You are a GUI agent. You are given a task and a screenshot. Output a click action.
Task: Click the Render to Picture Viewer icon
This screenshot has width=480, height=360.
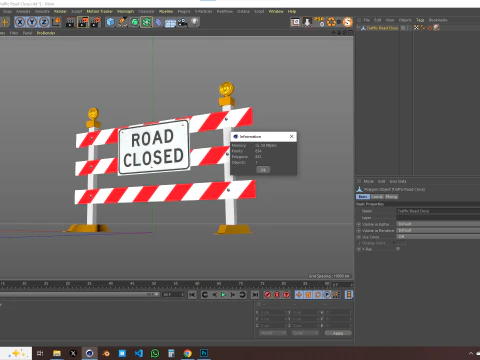pyautogui.click(x=83, y=22)
